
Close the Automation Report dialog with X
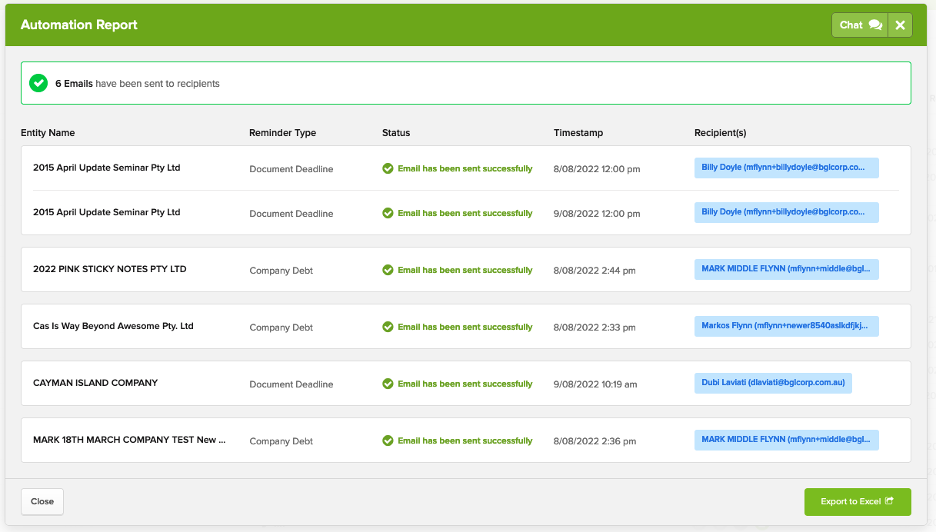(x=900, y=25)
